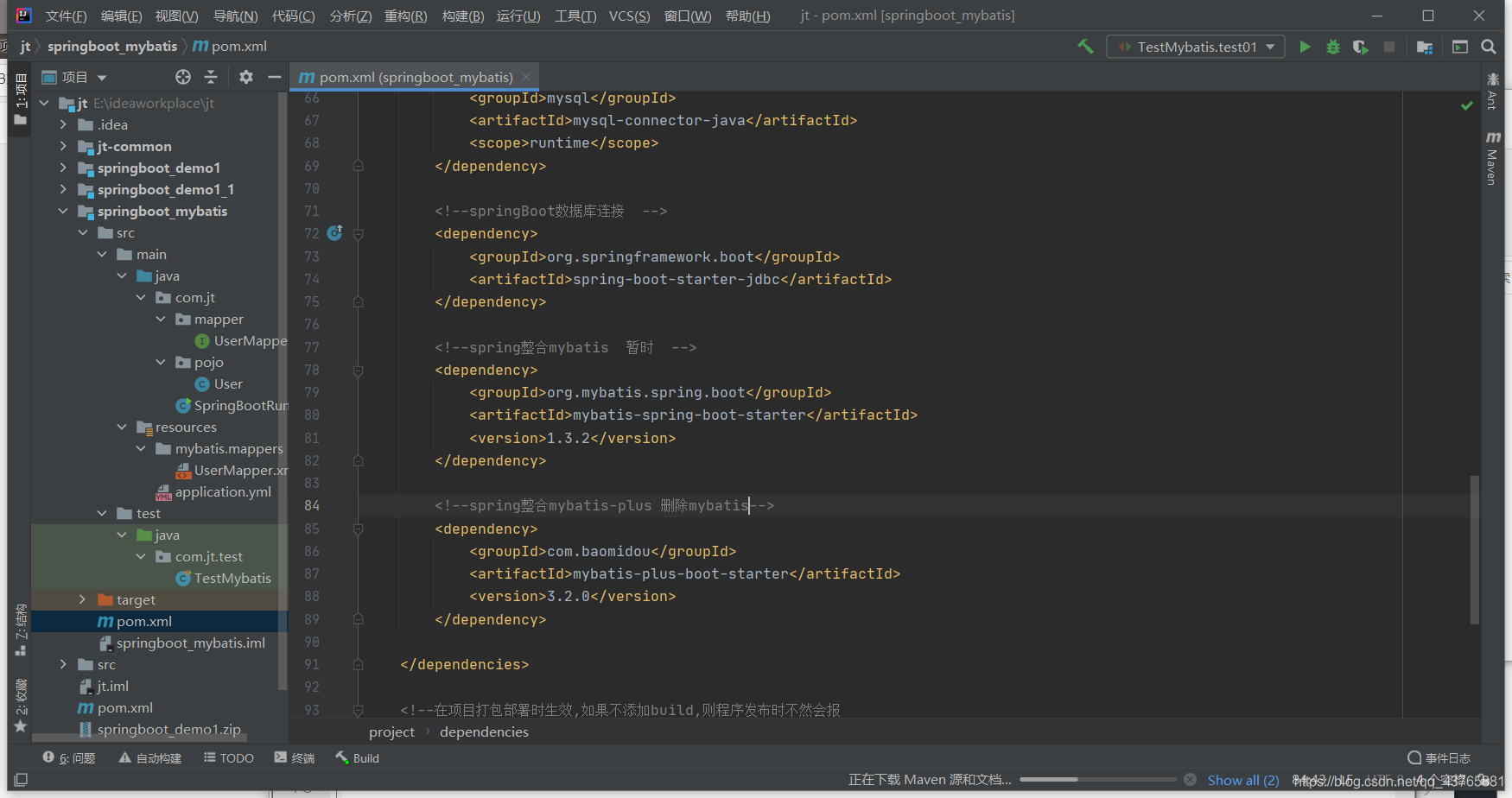Click springboot_mybatis in the navigation bar

click(x=112, y=46)
